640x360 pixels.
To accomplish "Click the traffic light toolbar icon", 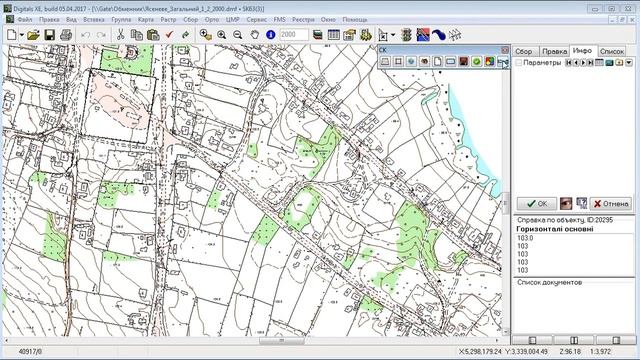I will pos(406,35).
